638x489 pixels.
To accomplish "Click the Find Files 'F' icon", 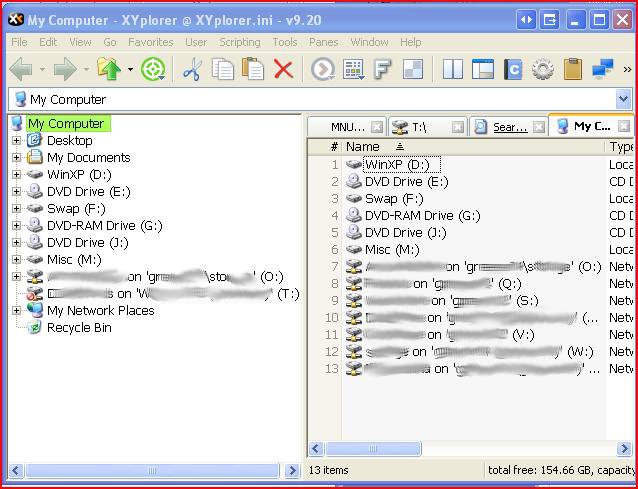I will point(383,69).
